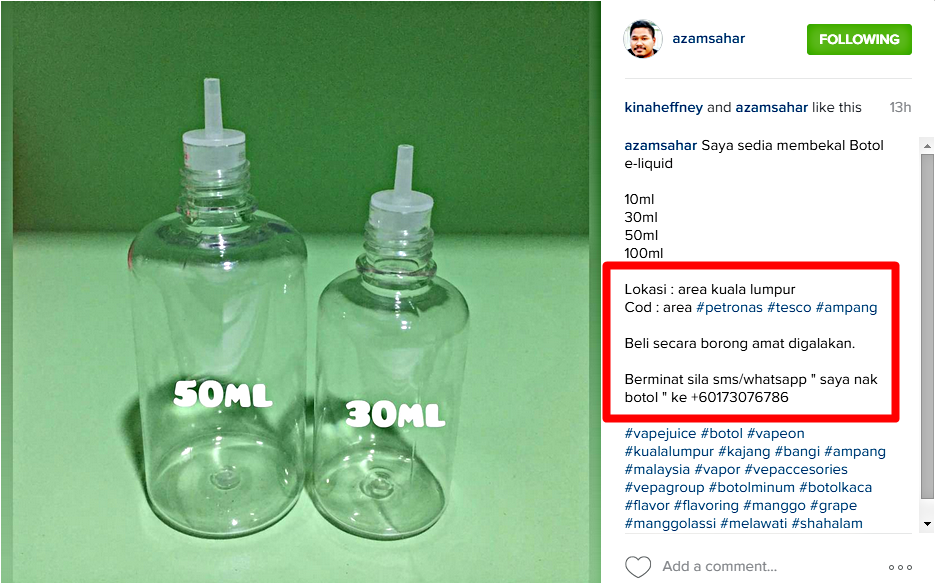Open kinaheffney's profile link
The width and height of the screenshot is (935, 584).
click(x=663, y=107)
